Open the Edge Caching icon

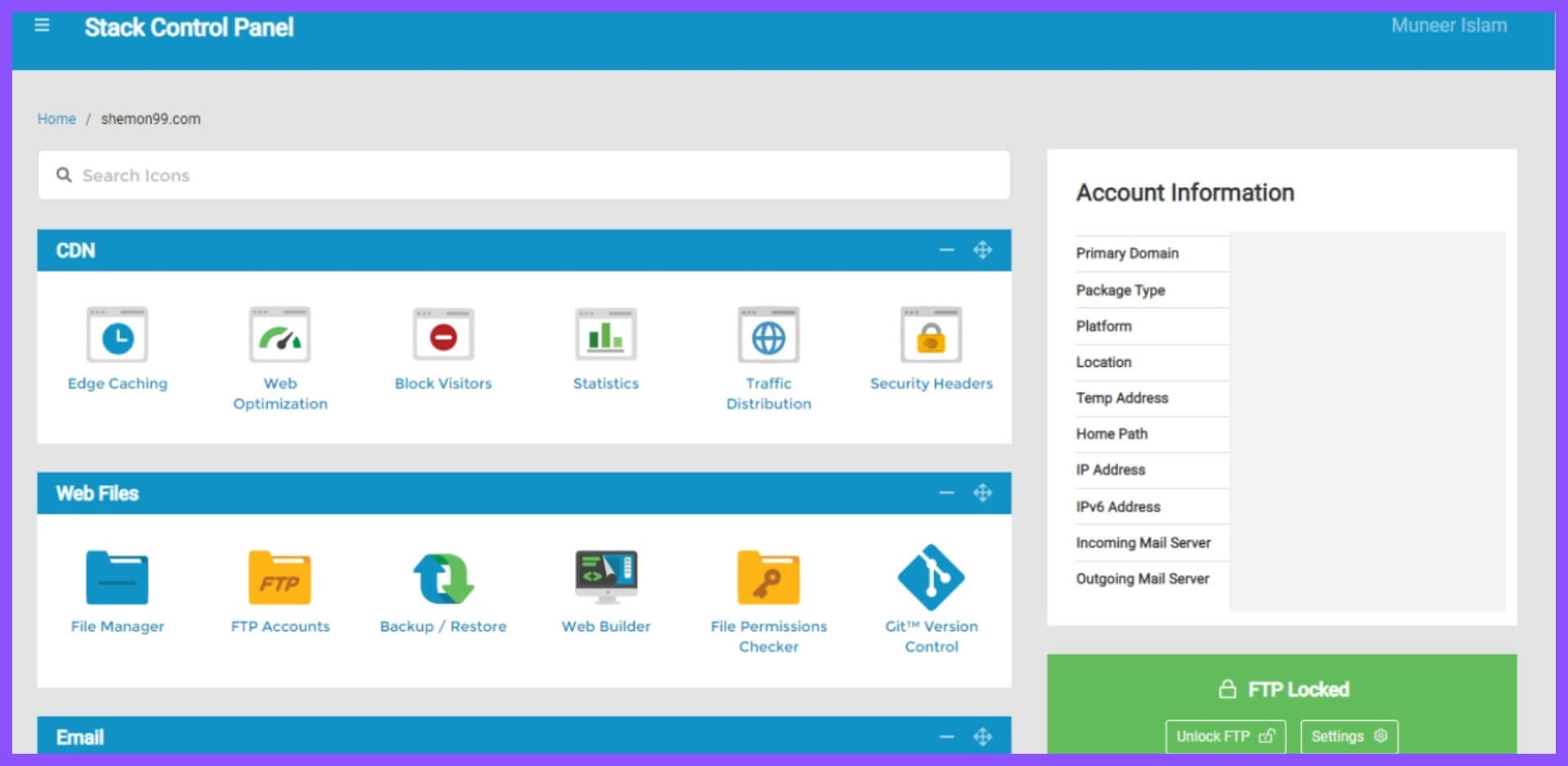[118, 336]
